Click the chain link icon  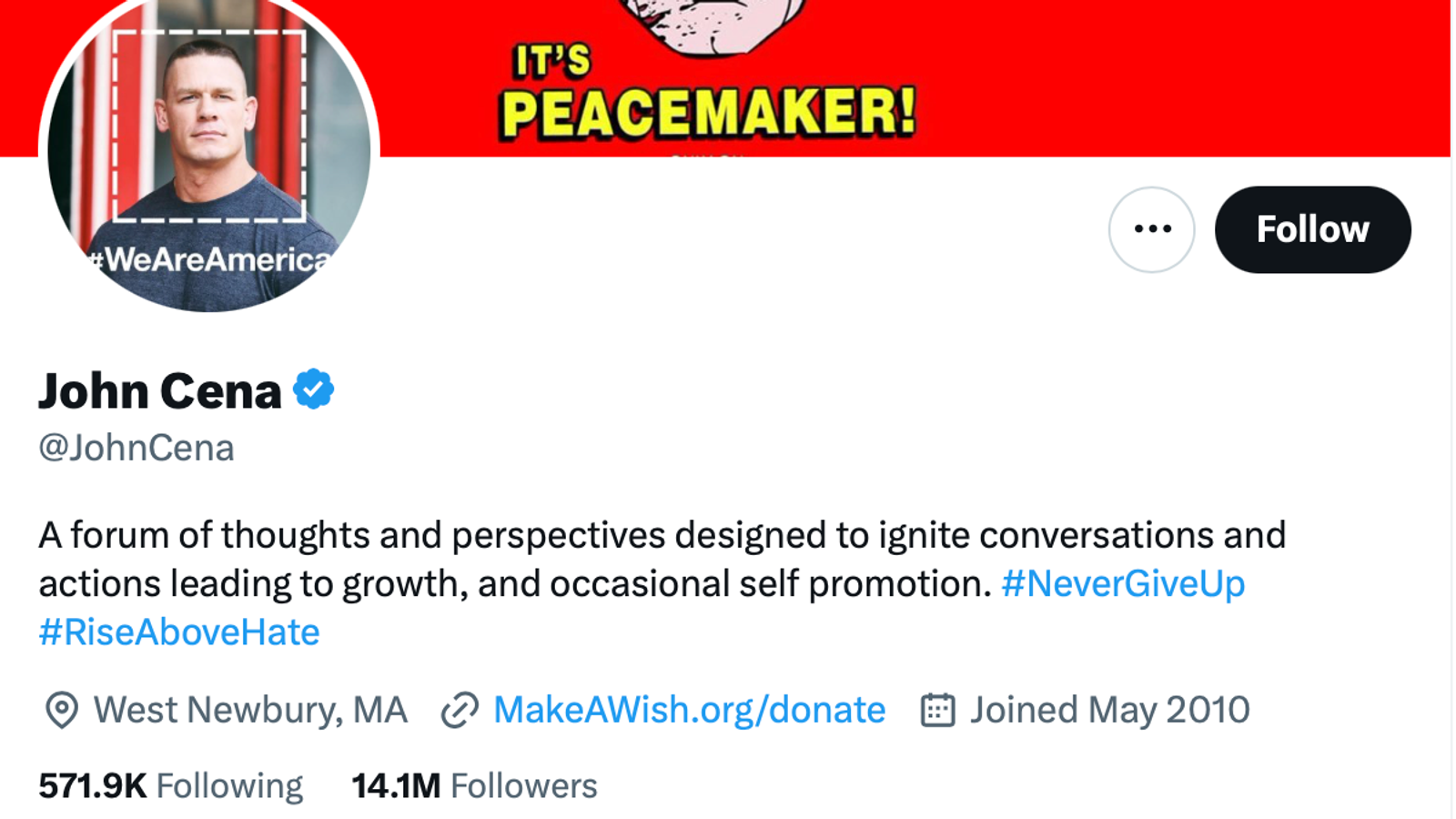pyautogui.click(x=460, y=710)
